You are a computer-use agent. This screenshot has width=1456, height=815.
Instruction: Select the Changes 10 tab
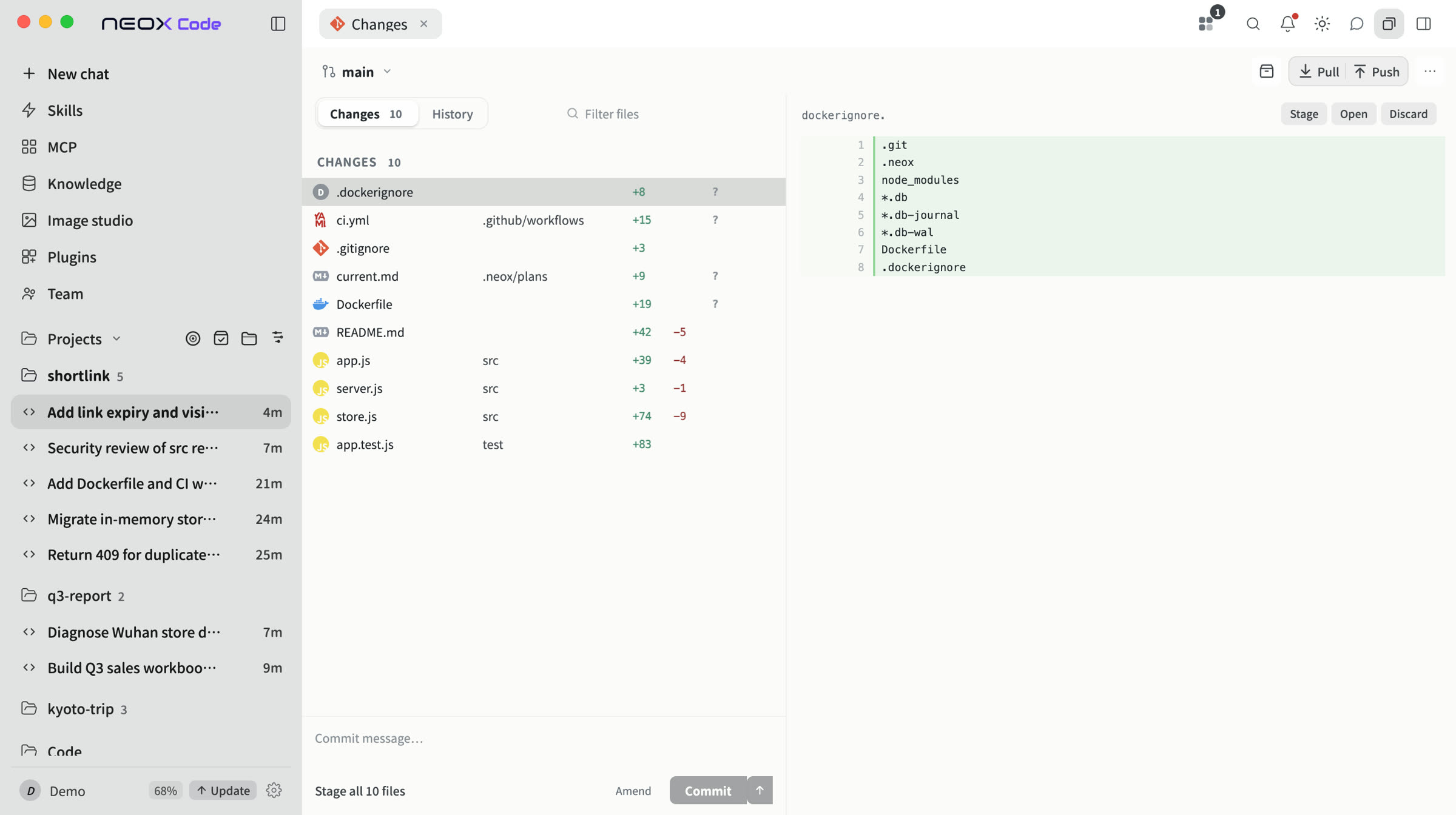tap(367, 113)
